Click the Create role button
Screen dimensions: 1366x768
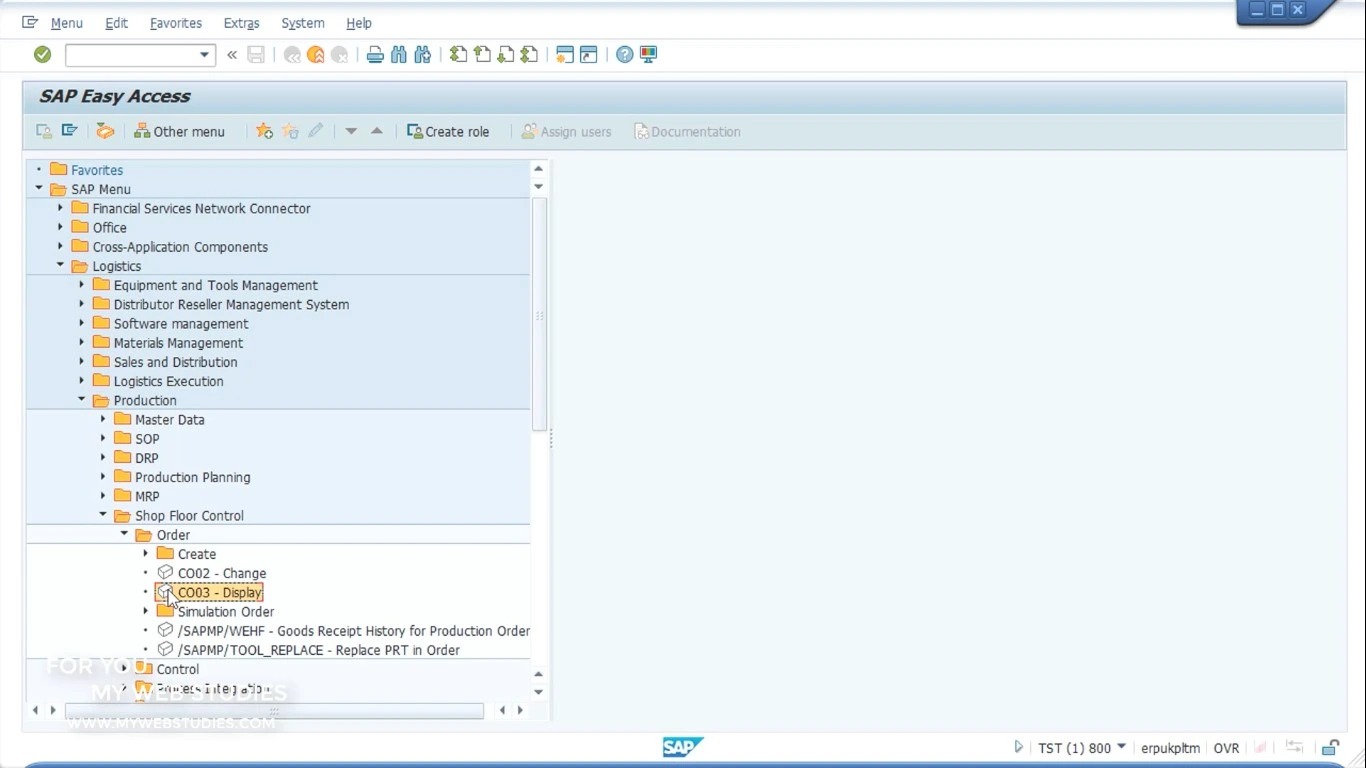tap(448, 131)
